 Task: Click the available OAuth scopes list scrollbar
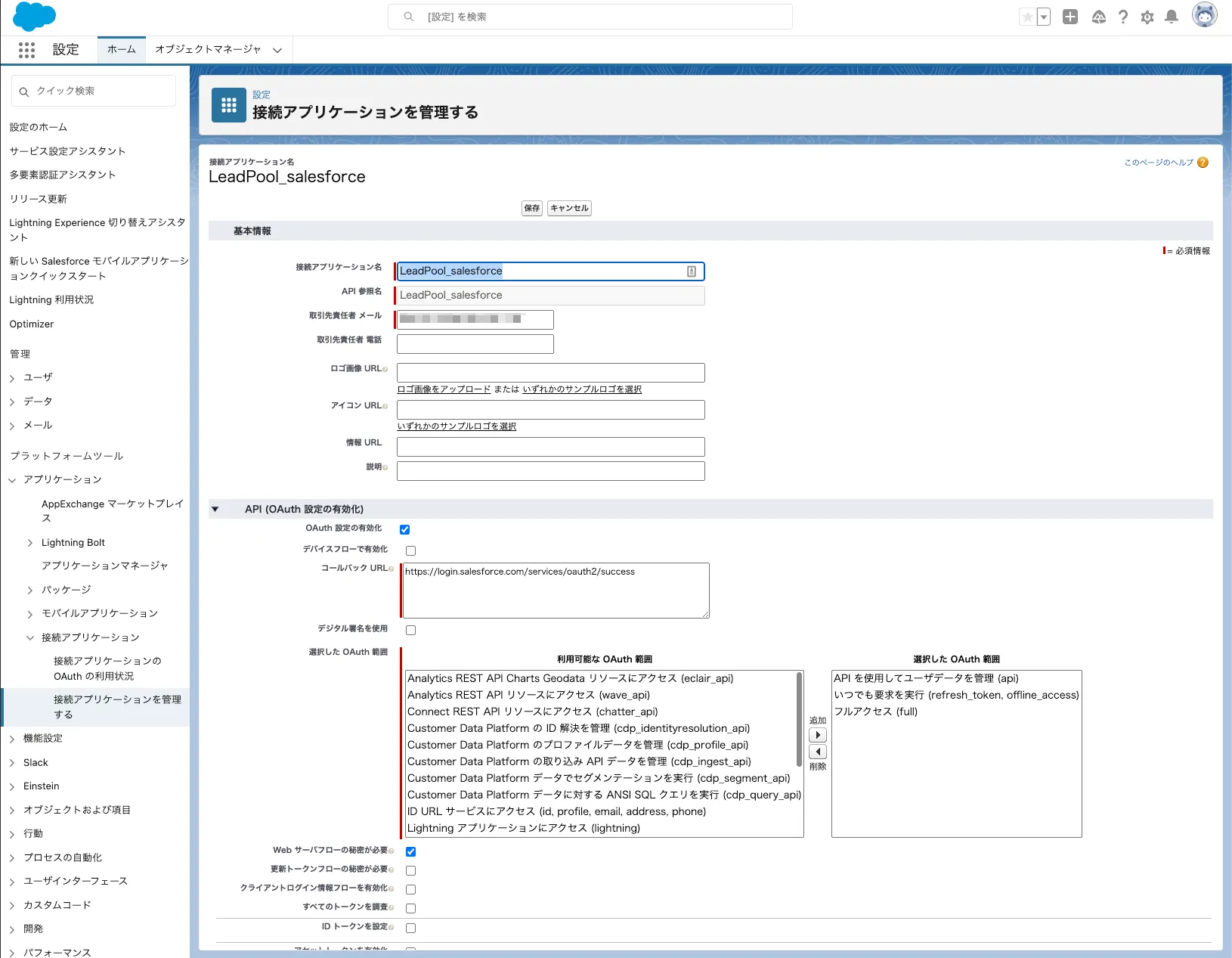800,719
